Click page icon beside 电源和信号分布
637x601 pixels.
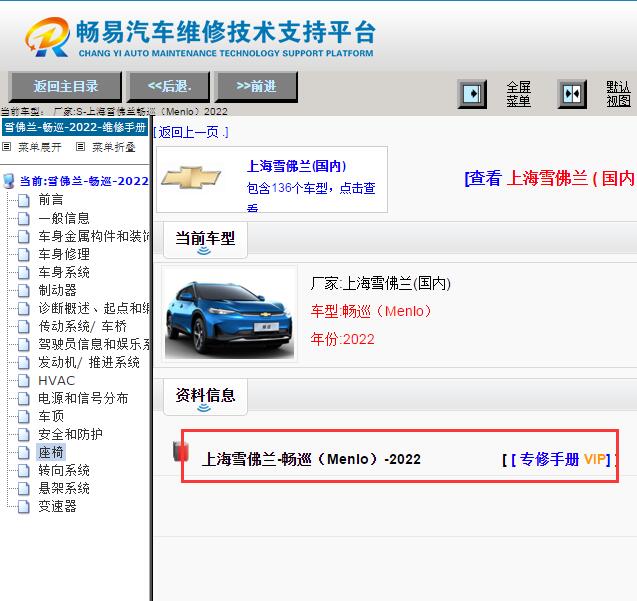(24, 398)
